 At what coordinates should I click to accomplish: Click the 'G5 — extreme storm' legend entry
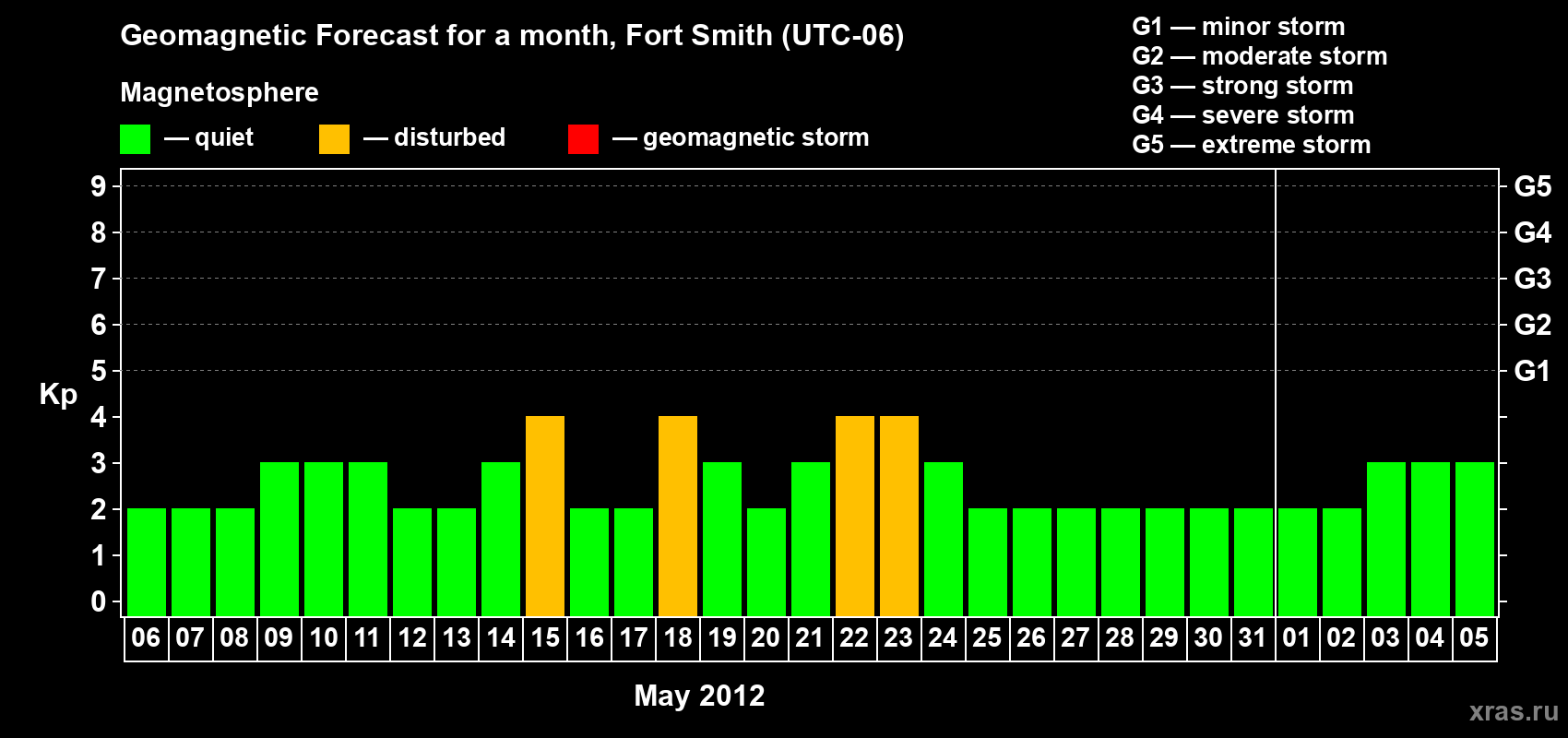coord(1252,145)
